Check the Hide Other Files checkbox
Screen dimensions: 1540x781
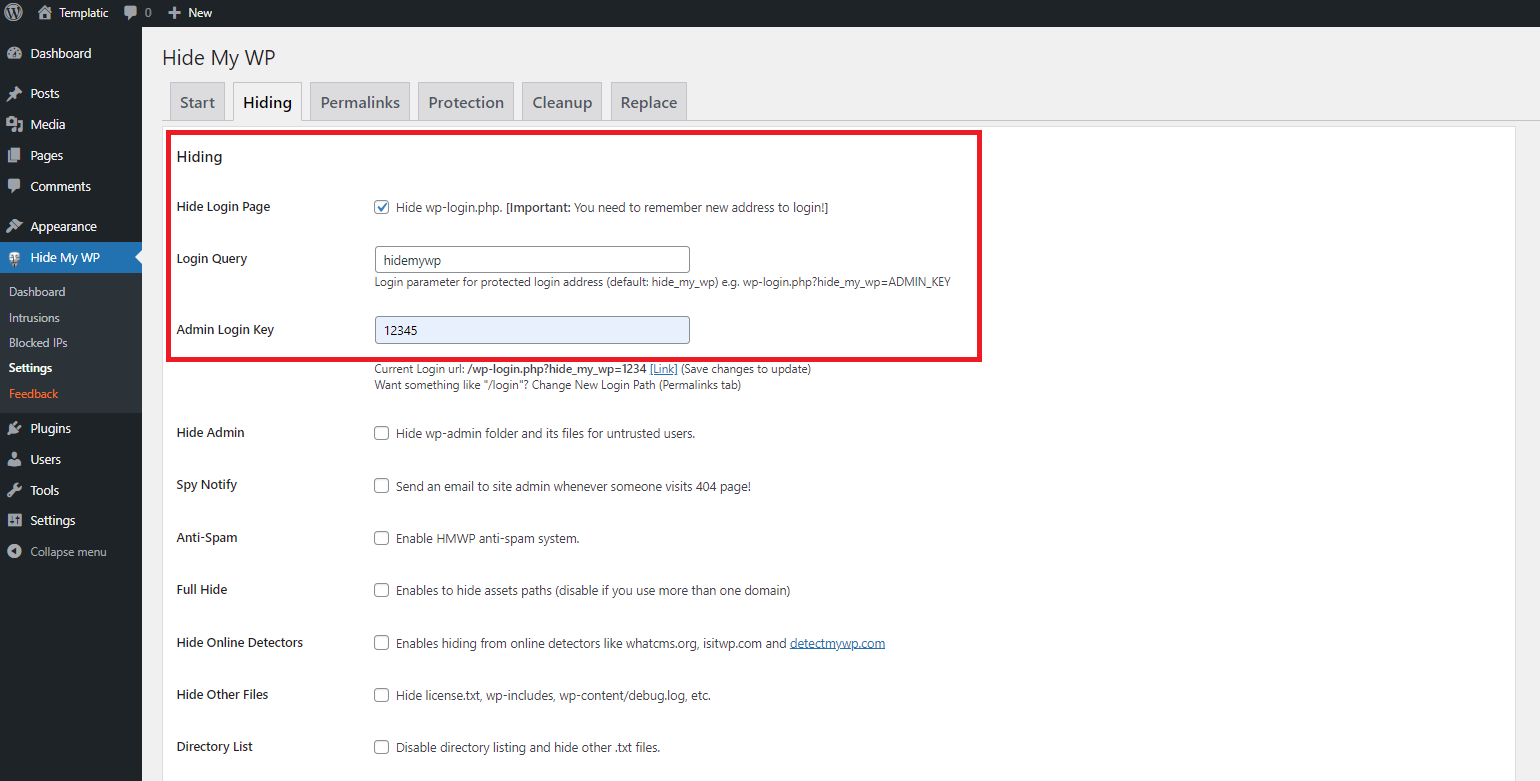click(x=382, y=695)
